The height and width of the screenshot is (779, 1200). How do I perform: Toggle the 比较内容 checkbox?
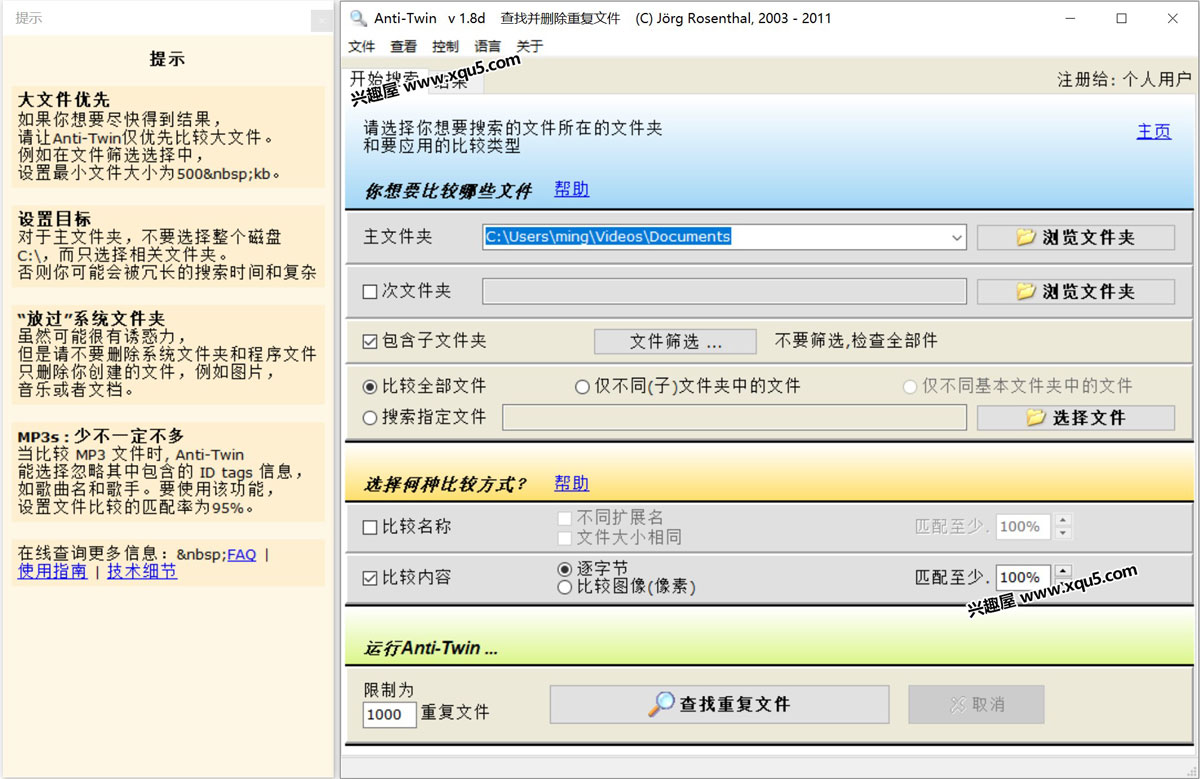370,577
